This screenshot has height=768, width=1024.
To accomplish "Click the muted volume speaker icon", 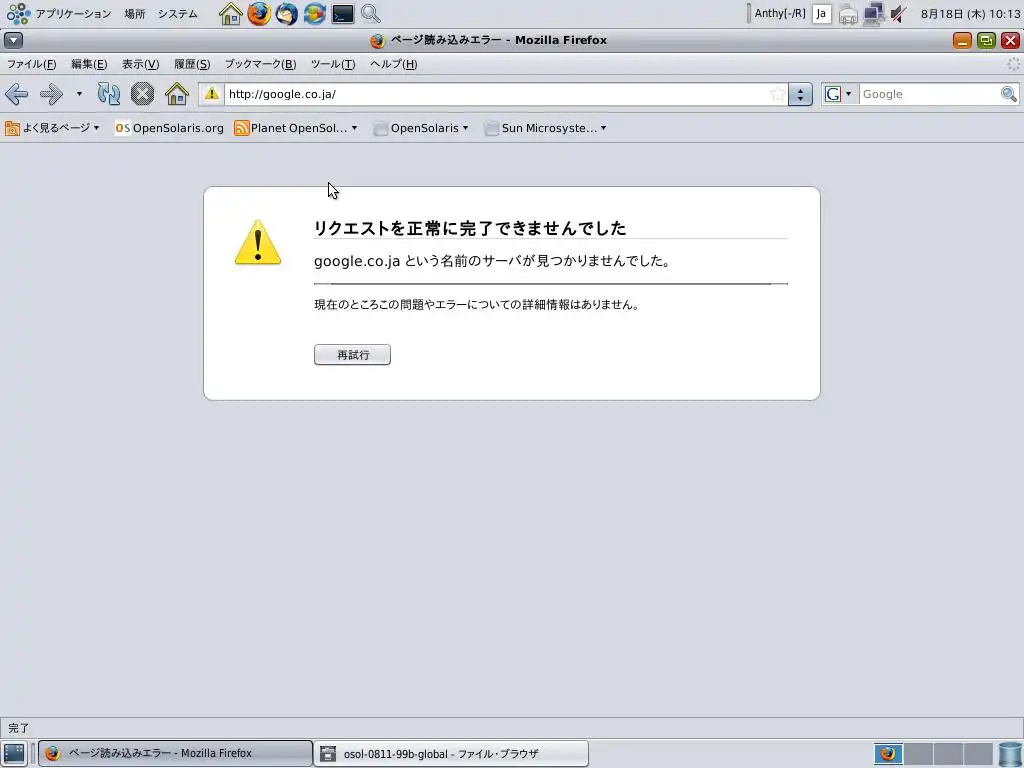I will [x=899, y=14].
